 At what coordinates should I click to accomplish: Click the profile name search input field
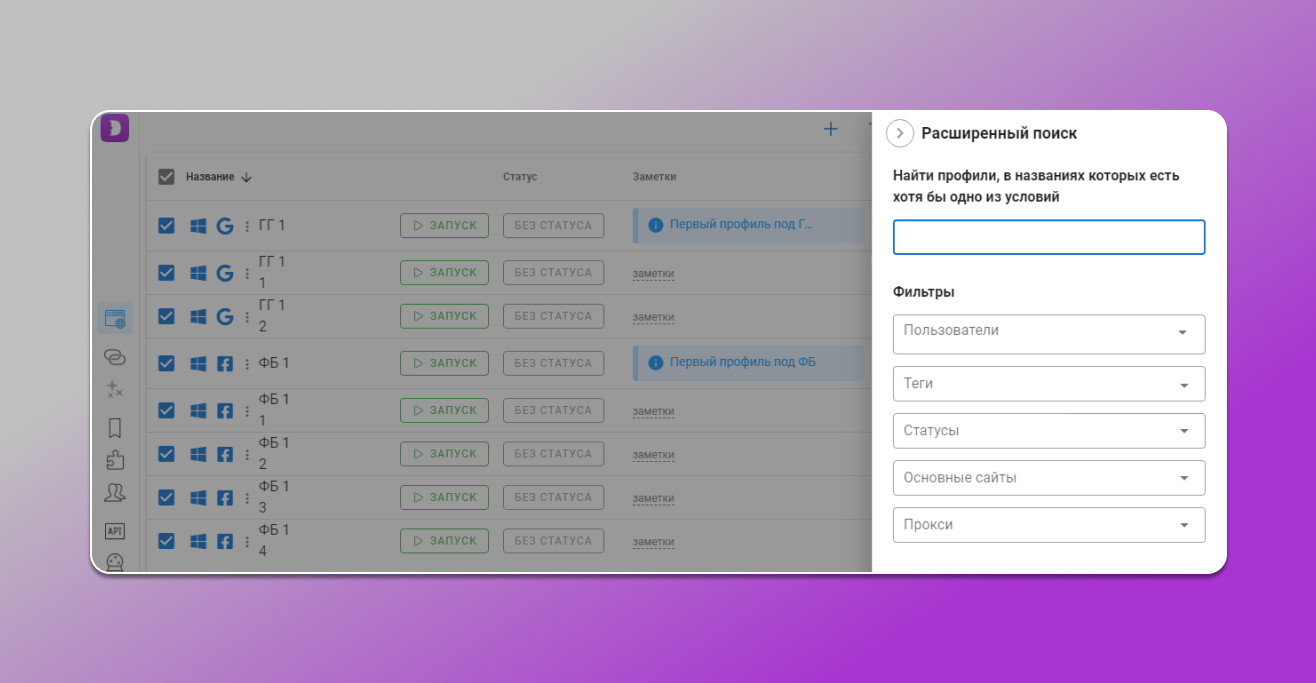click(1048, 238)
